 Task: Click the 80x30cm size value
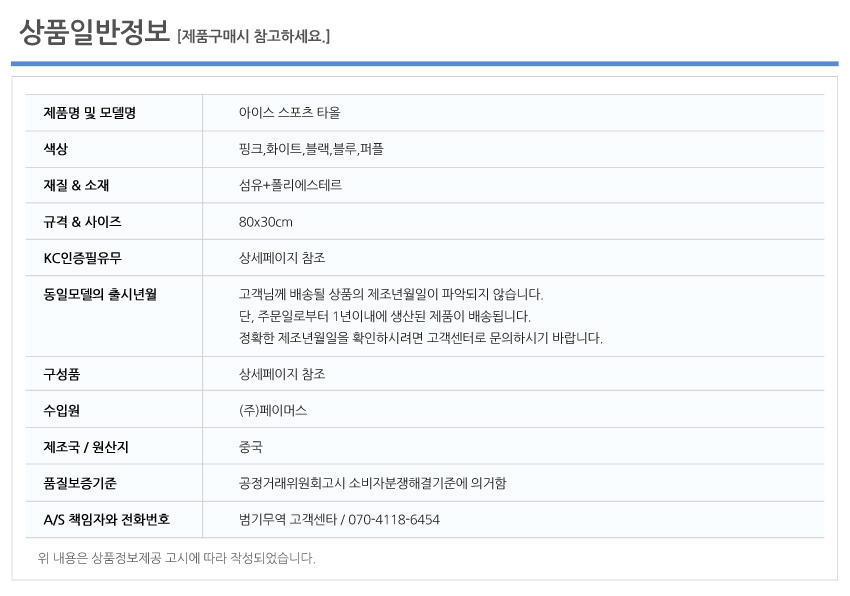[x=266, y=222]
